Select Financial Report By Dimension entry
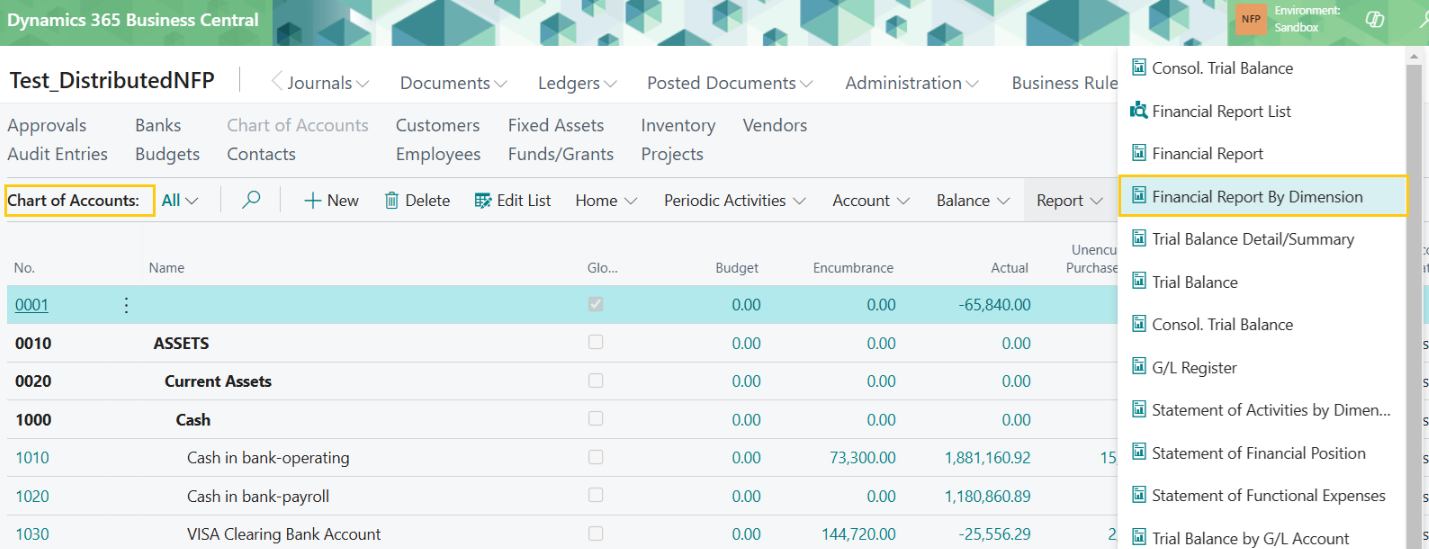 click(1263, 196)
